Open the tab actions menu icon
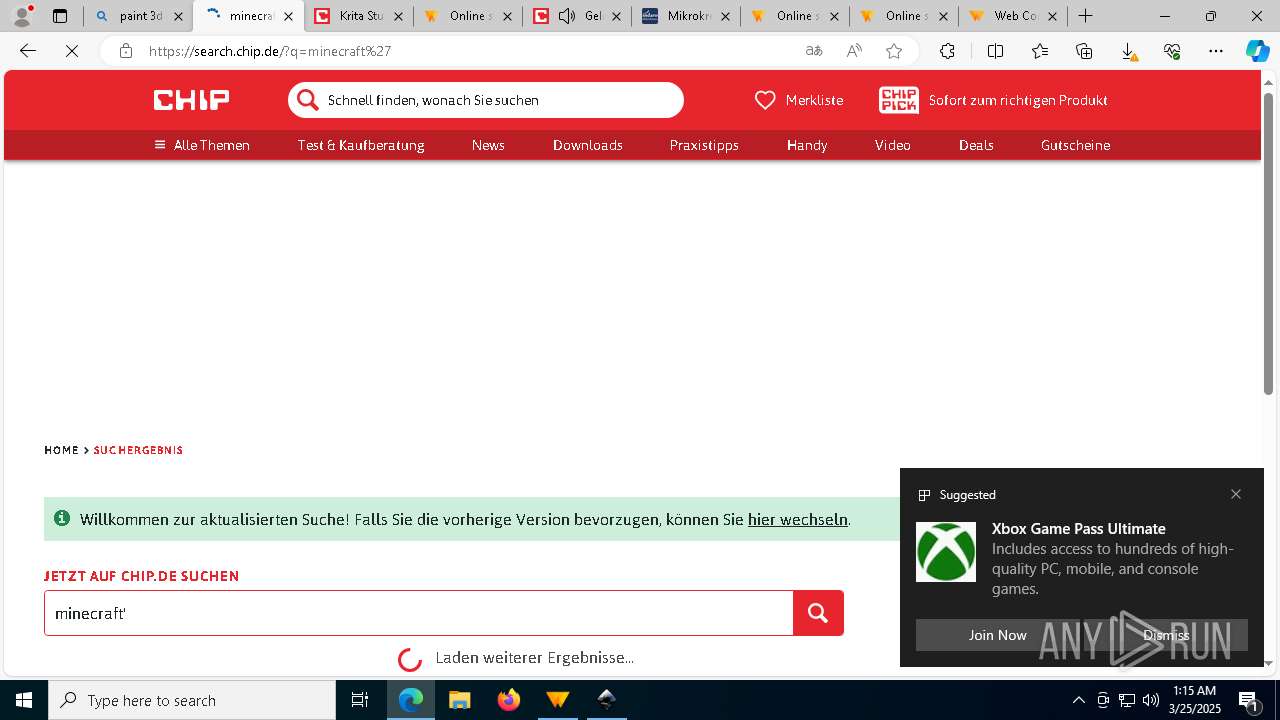Viewport: 1280px width, 720px height. [60, 16]
